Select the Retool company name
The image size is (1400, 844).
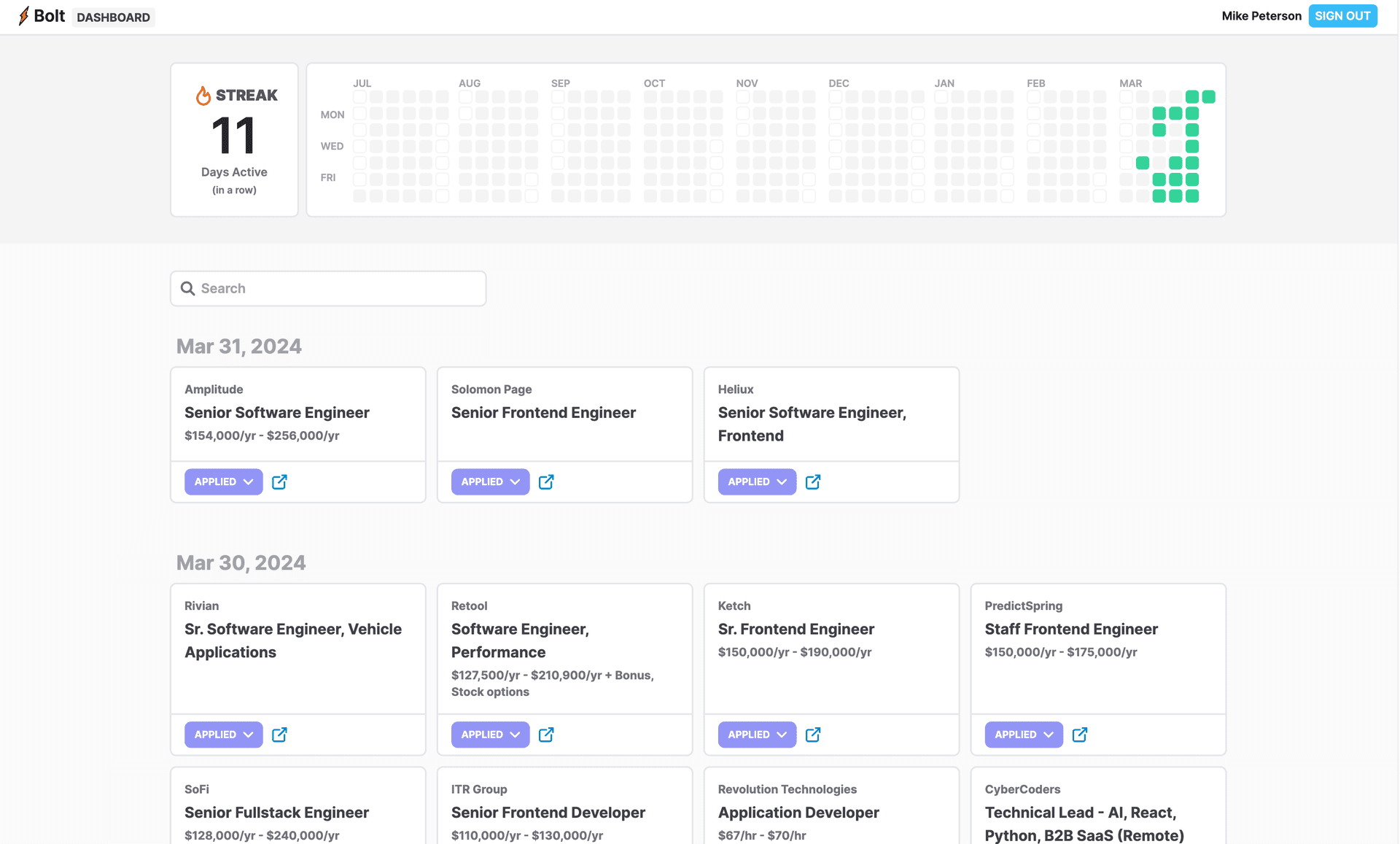click(x=469, y=606)
